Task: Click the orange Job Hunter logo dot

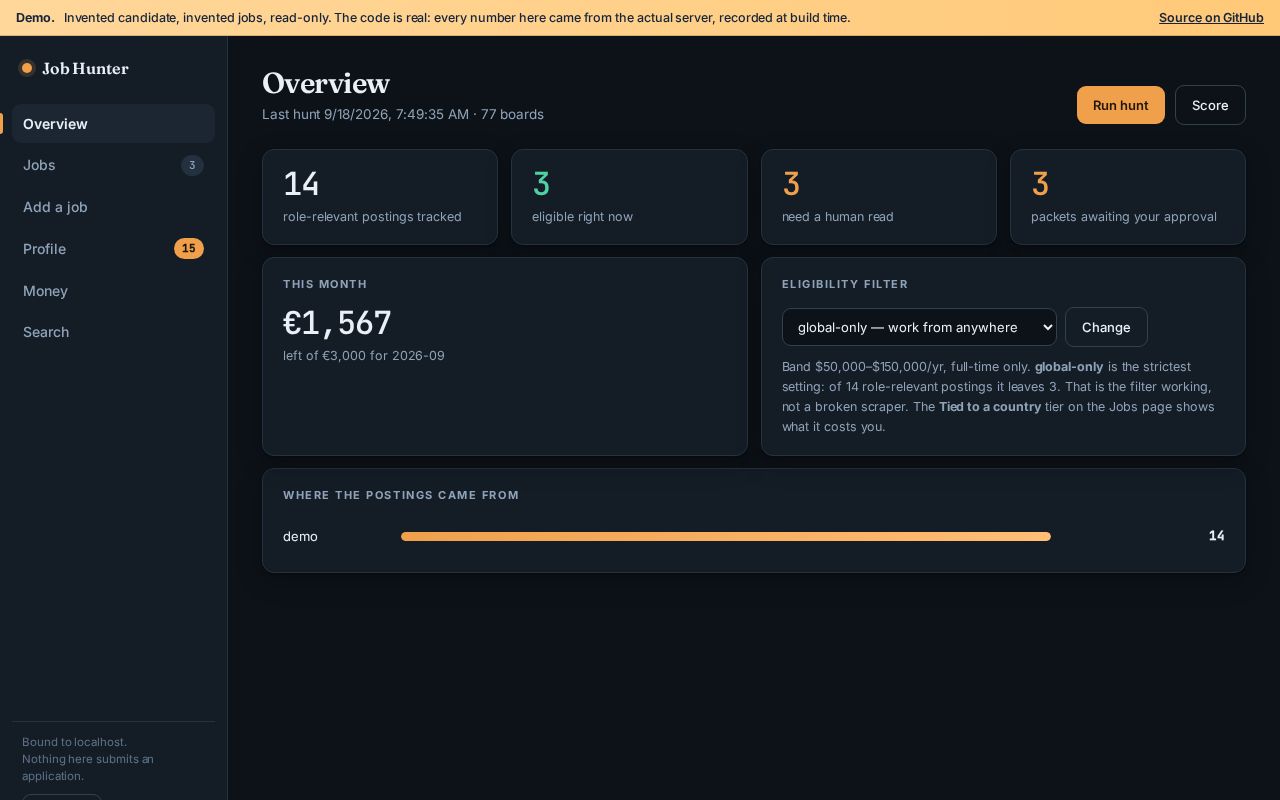Action: click(x=27, y=68)
